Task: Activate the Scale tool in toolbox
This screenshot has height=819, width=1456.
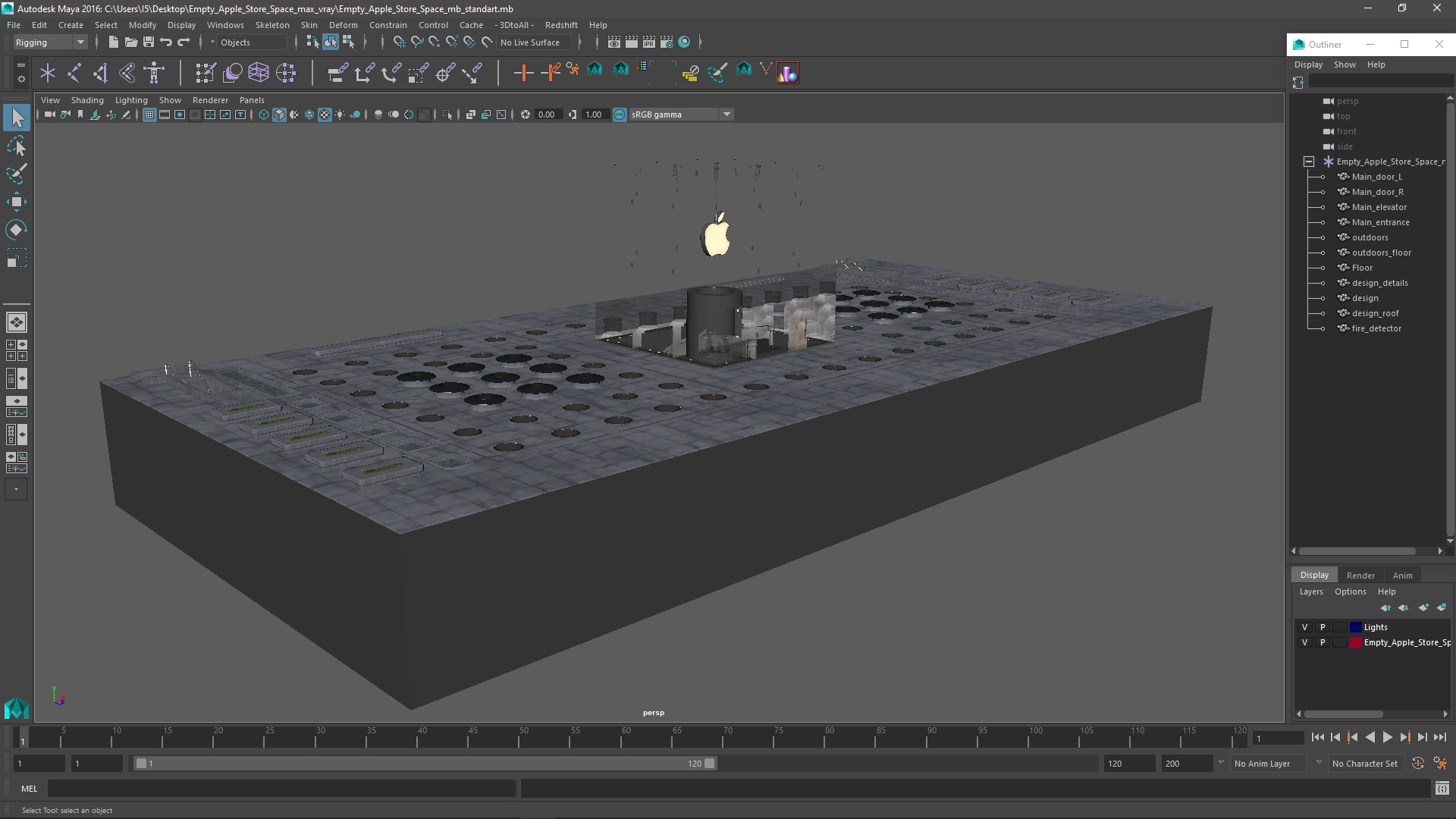Action: tap(17, 258)
